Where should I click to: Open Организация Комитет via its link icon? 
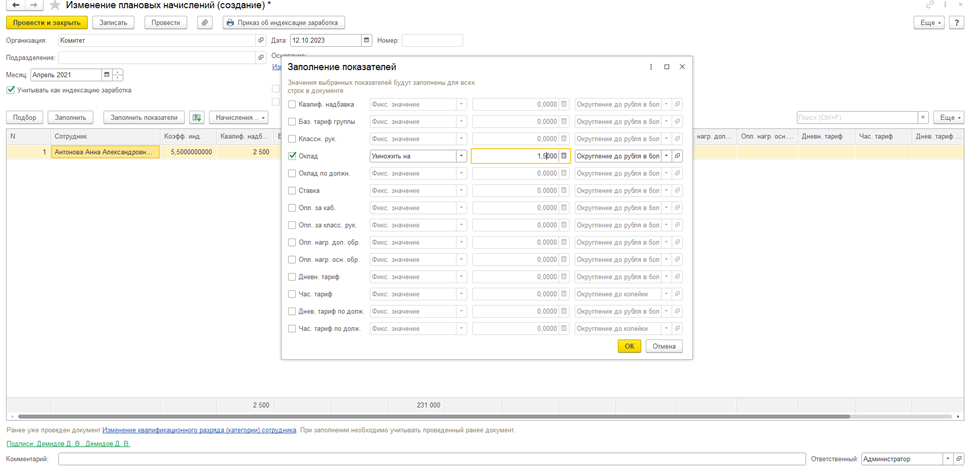(261, 40)
